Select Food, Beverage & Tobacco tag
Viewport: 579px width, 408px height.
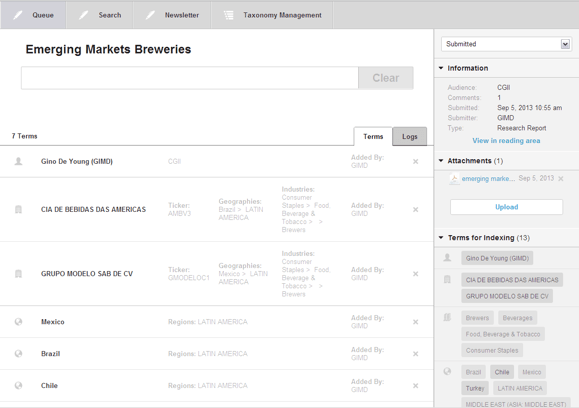click(x=503, y=334)
